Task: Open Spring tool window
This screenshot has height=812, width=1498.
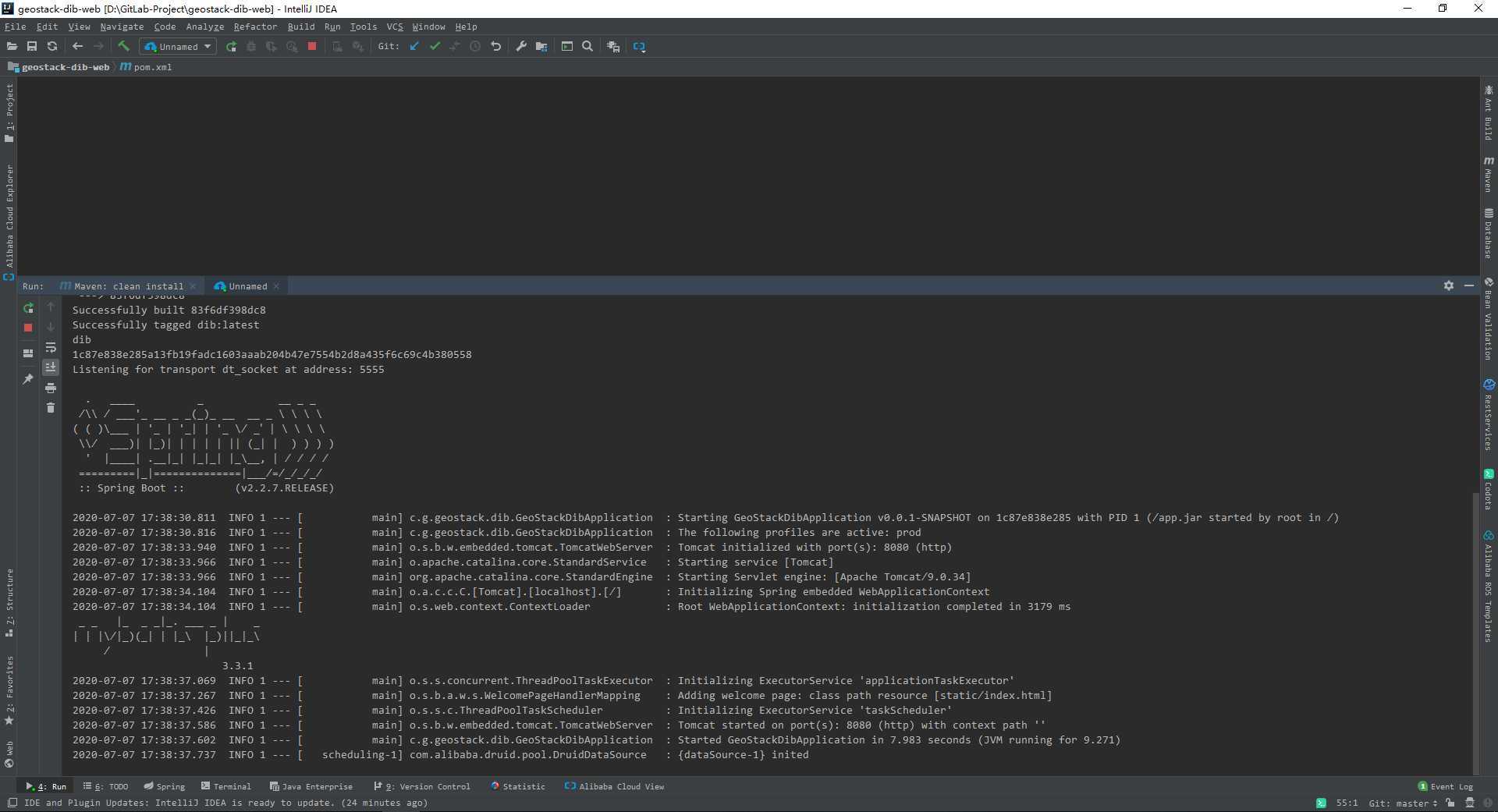Action: pyautogui.click(x=164, y=786)
